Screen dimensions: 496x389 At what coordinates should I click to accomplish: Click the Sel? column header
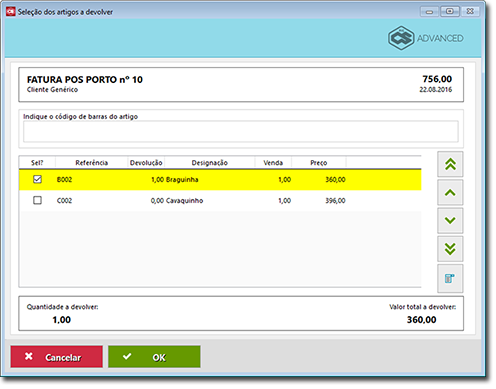[37, 163]
